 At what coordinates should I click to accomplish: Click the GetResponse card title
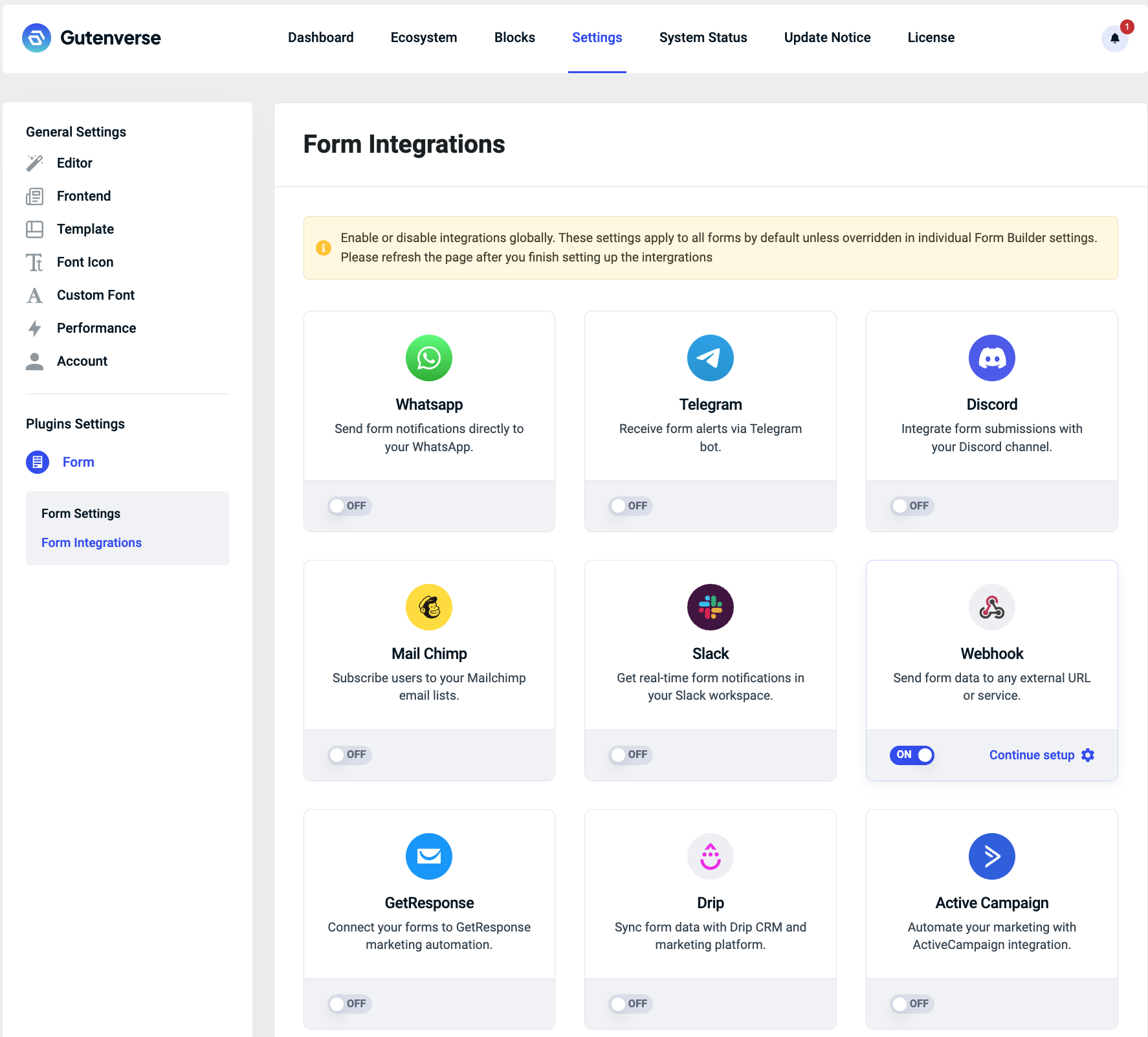click(x=429, y=903)
